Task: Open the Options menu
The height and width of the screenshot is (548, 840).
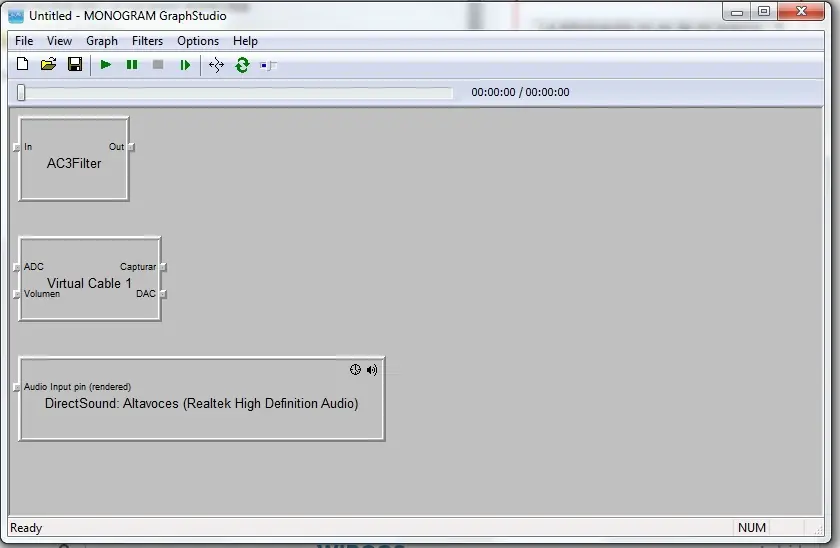Action: click(x=198, y=41)
